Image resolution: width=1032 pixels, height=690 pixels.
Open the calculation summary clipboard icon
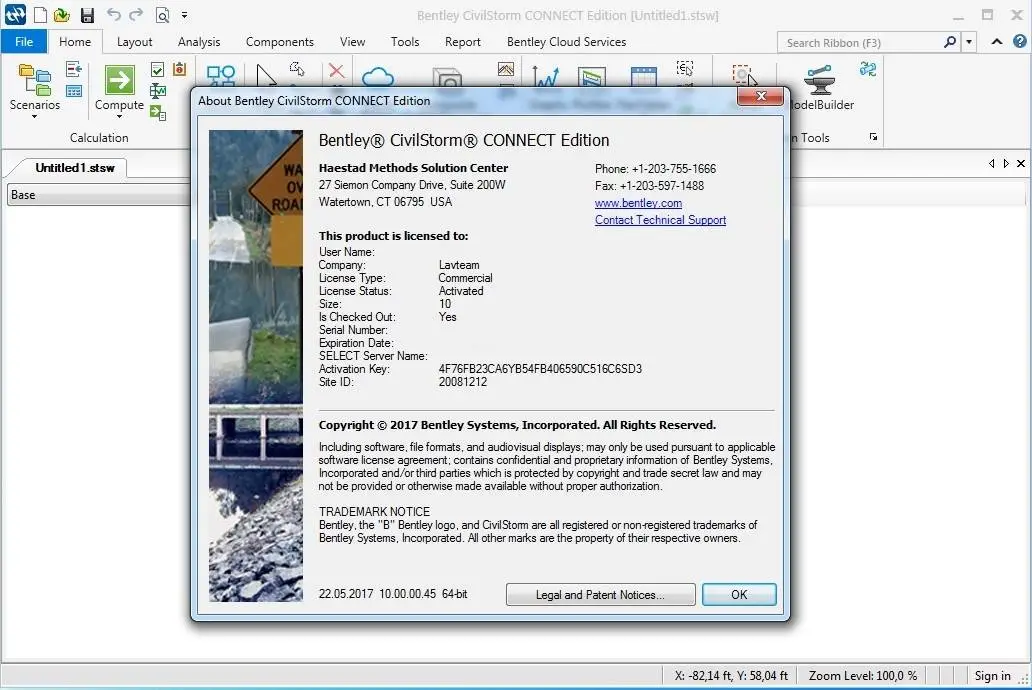click(x=180, y=68)
